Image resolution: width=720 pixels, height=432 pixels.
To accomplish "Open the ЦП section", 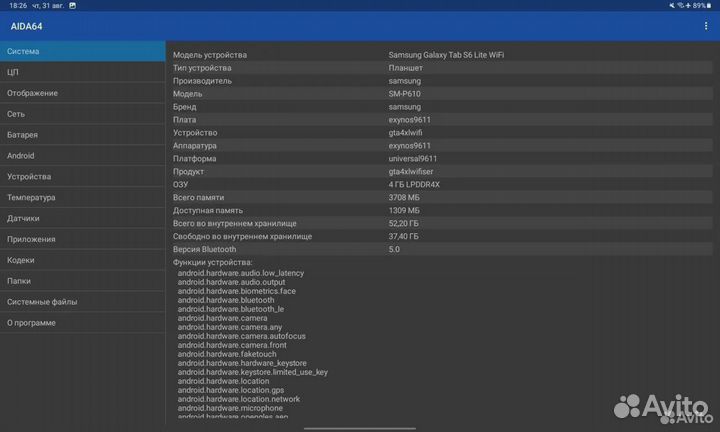I will (x=83, y=72).
